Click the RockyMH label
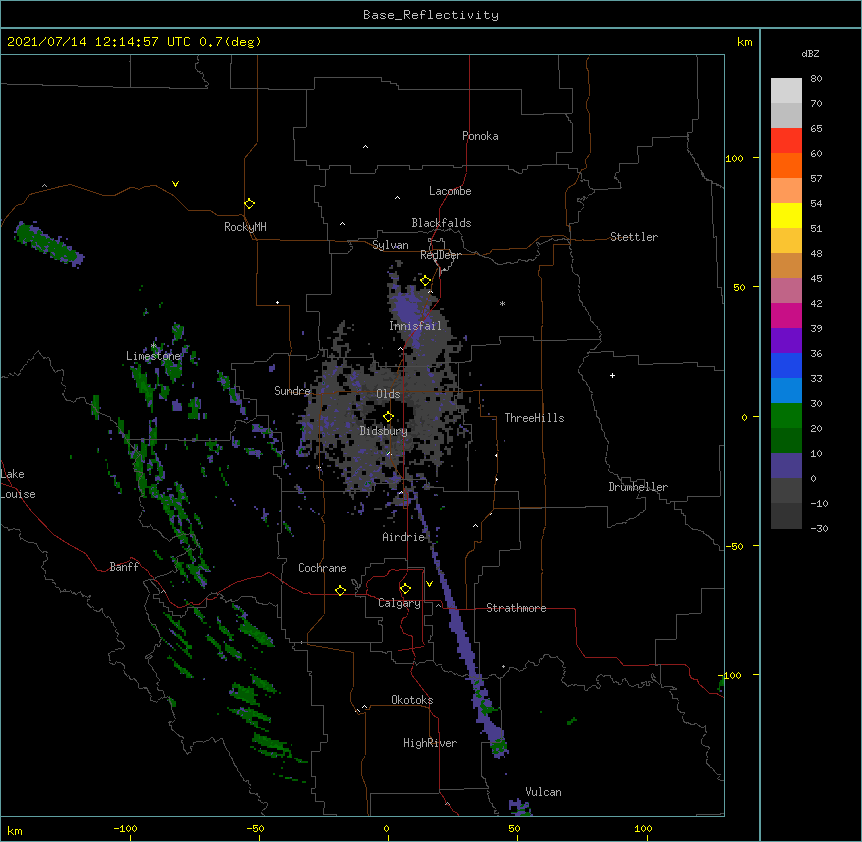Viewport: 862px width, 842px height. (x=245, y=227)
